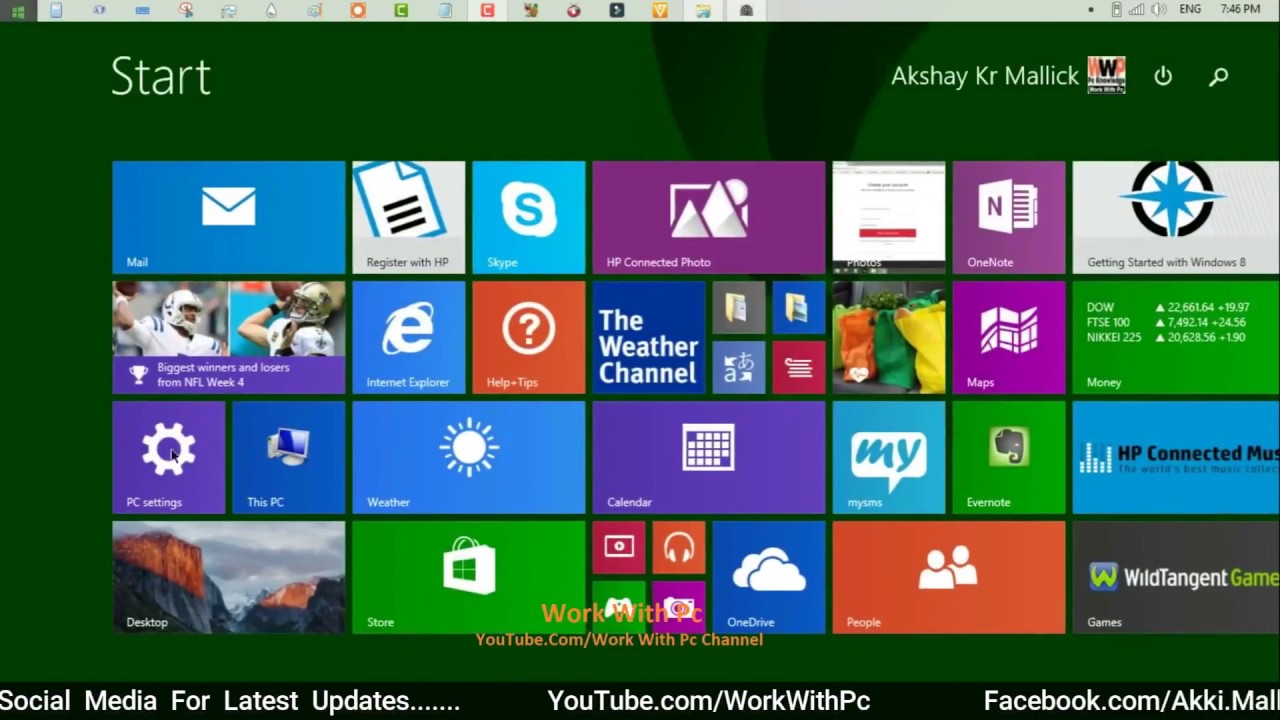
Task: Open the This PC tile
Action: [288, 457]
